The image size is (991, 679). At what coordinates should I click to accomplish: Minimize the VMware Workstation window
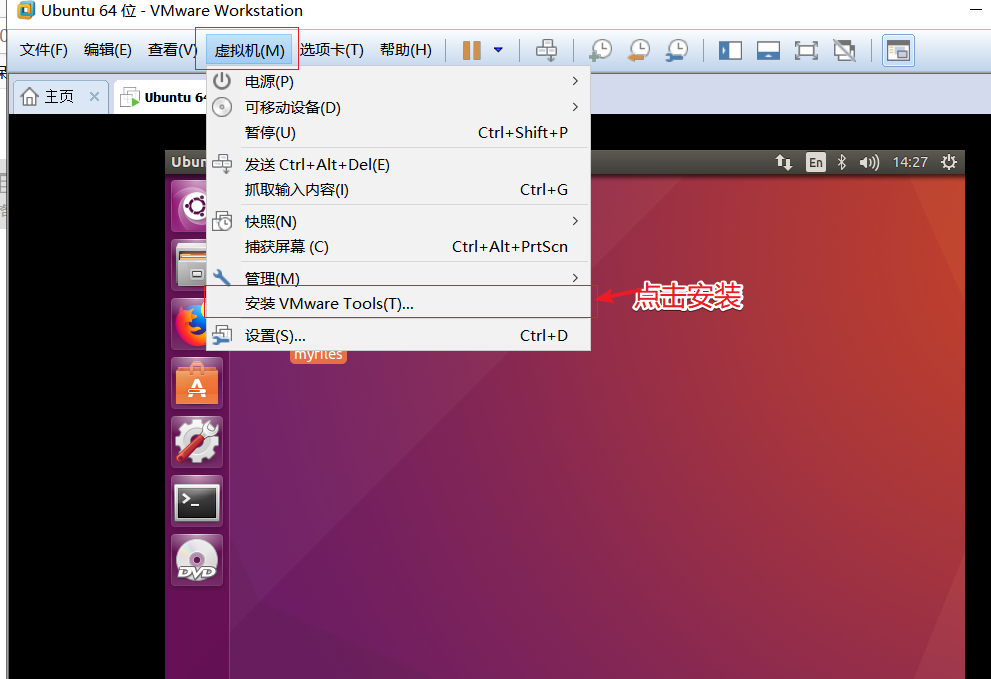pyautogui.click(x=976, y=9)
